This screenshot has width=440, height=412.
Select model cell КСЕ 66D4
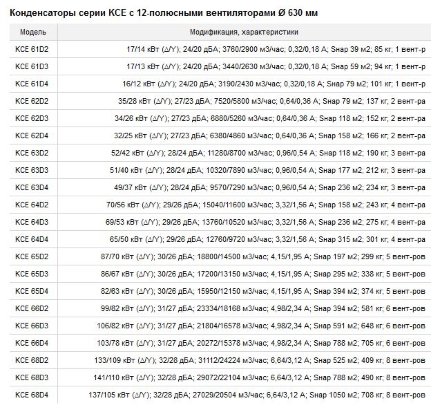click(32, 343)
